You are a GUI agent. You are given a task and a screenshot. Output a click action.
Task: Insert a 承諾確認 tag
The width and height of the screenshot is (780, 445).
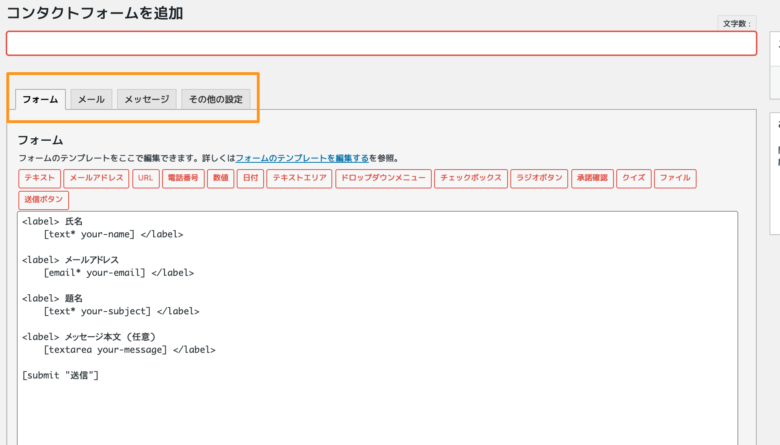pyautogui.click(x=592, y=178)
